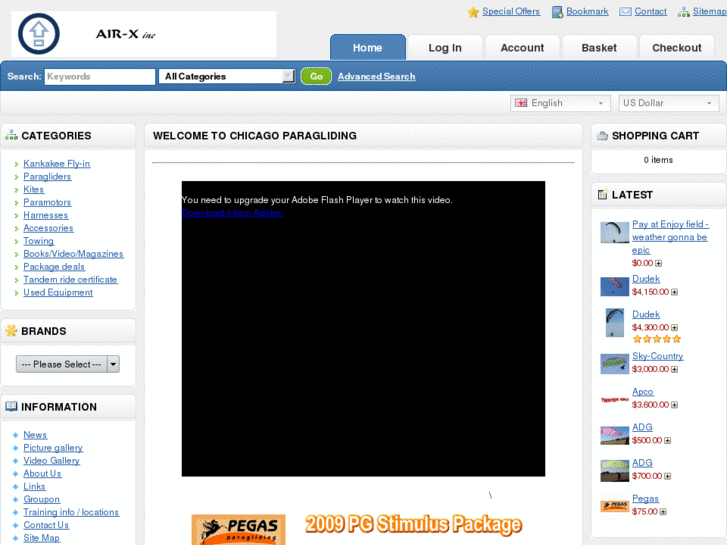The width and height of the screenshot is (727, 545).
Task: Click plus icon next to $75.00 Pegas price
Action: pyautogui.click(x=663, y=512)
